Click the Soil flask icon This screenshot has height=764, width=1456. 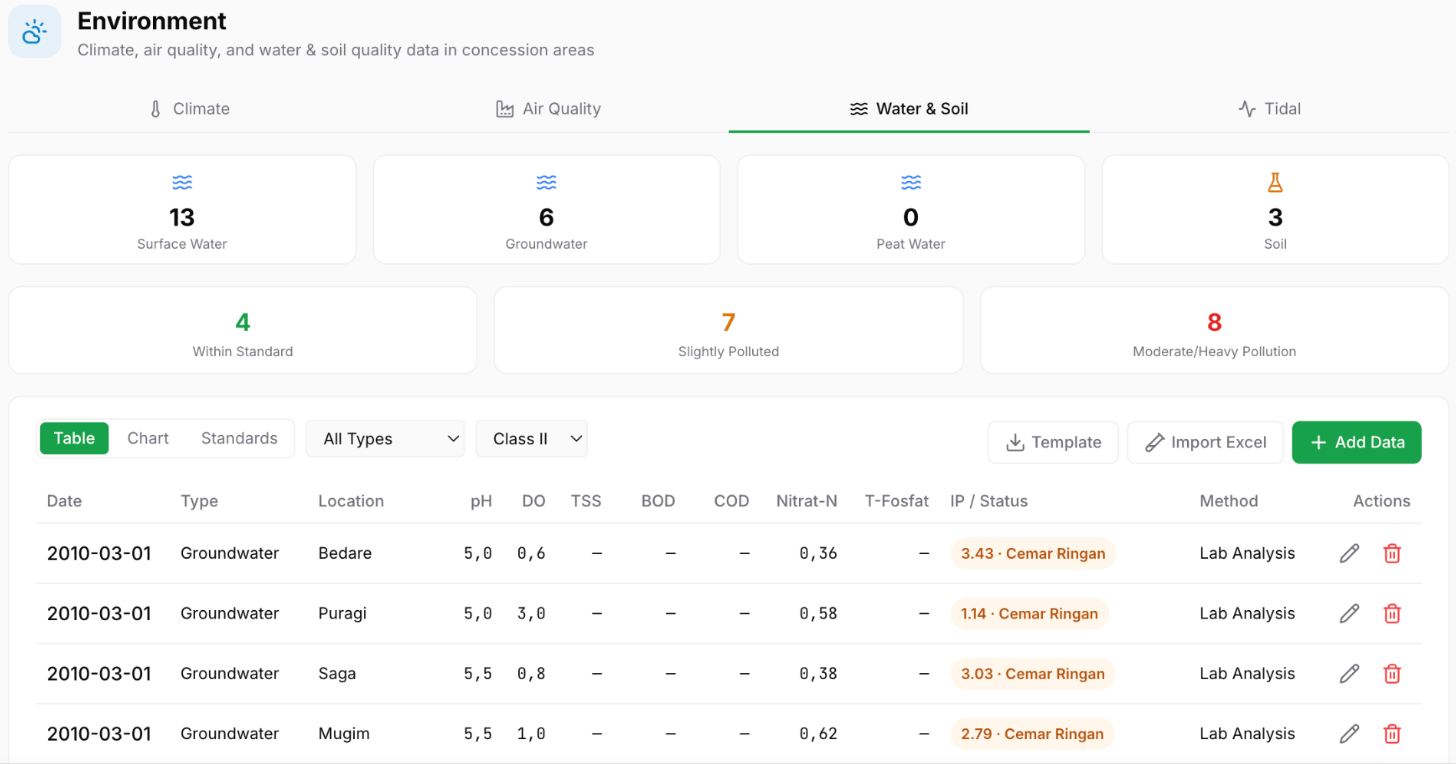click(x=1275, y=182)
